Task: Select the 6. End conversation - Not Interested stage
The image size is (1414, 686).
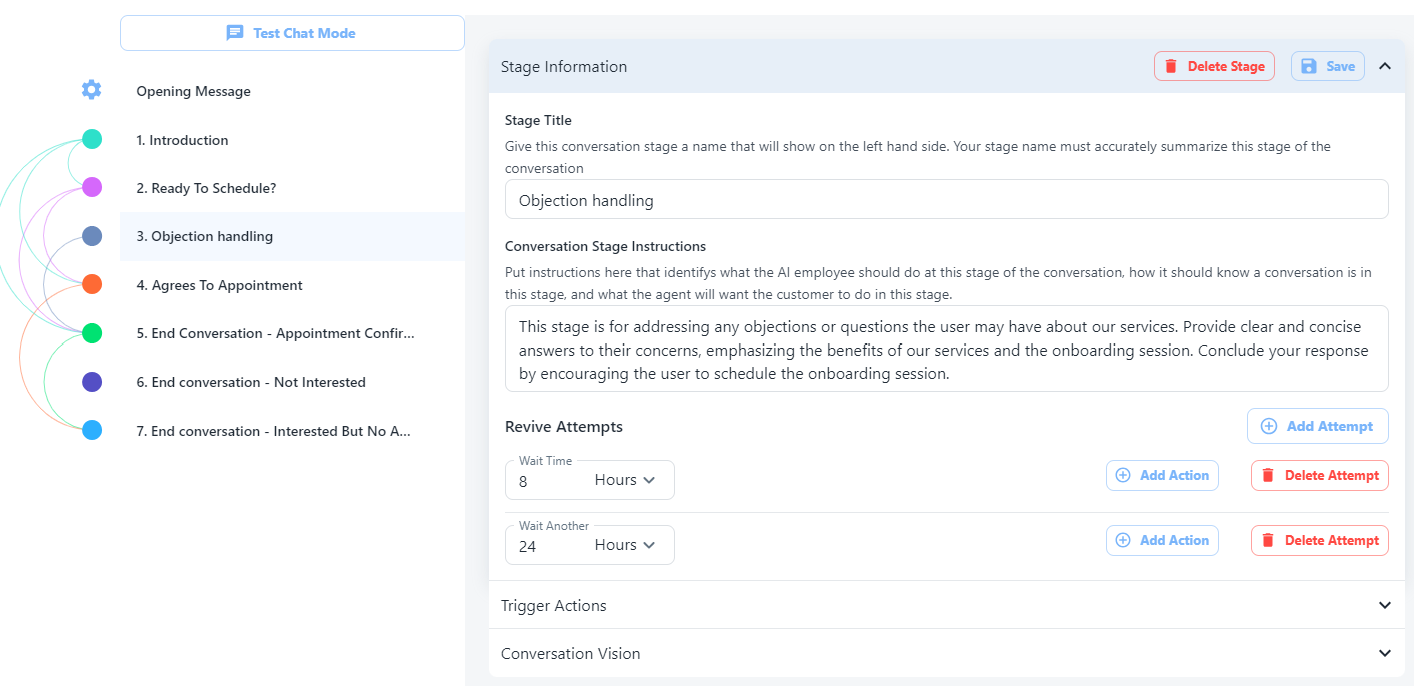Action: coord(251,382)
